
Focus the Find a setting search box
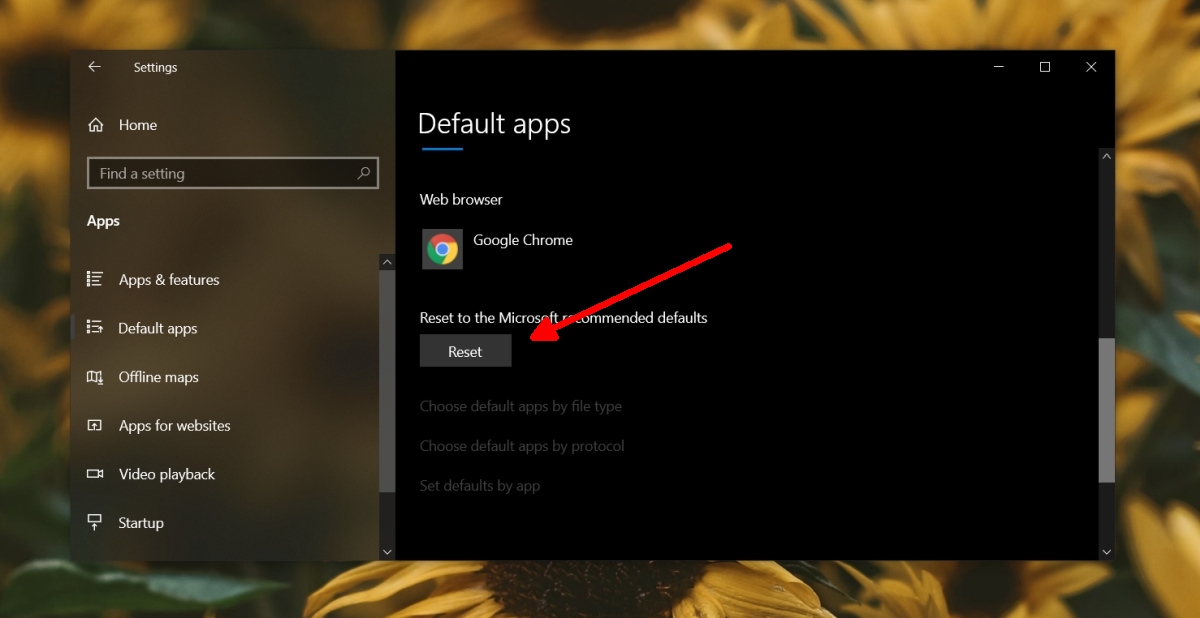233,173
